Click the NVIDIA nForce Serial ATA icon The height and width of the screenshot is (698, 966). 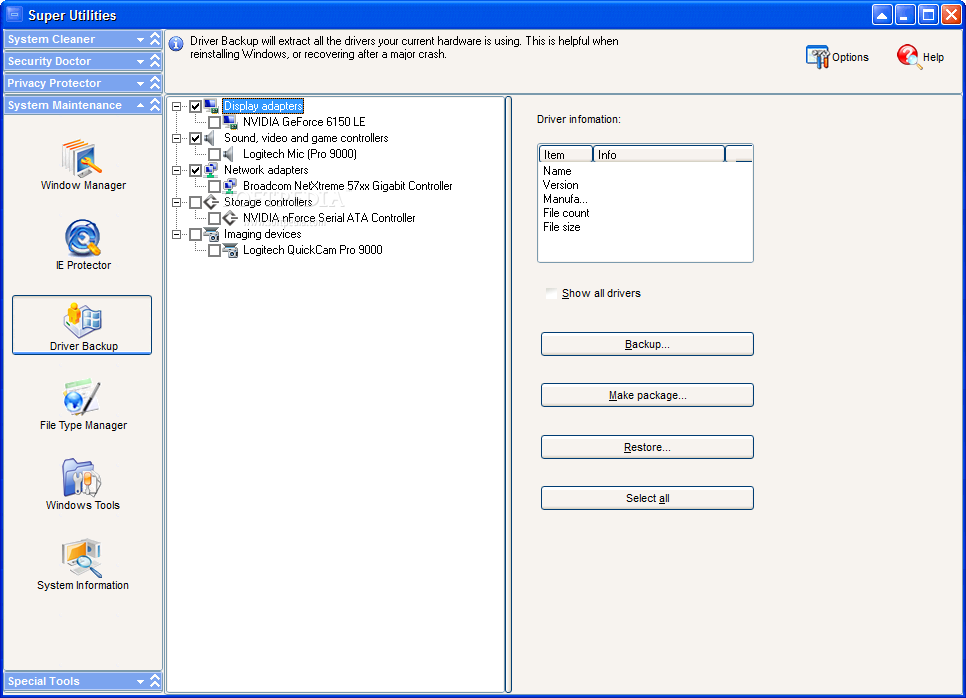pyautogui.click(x=230, y=218)
